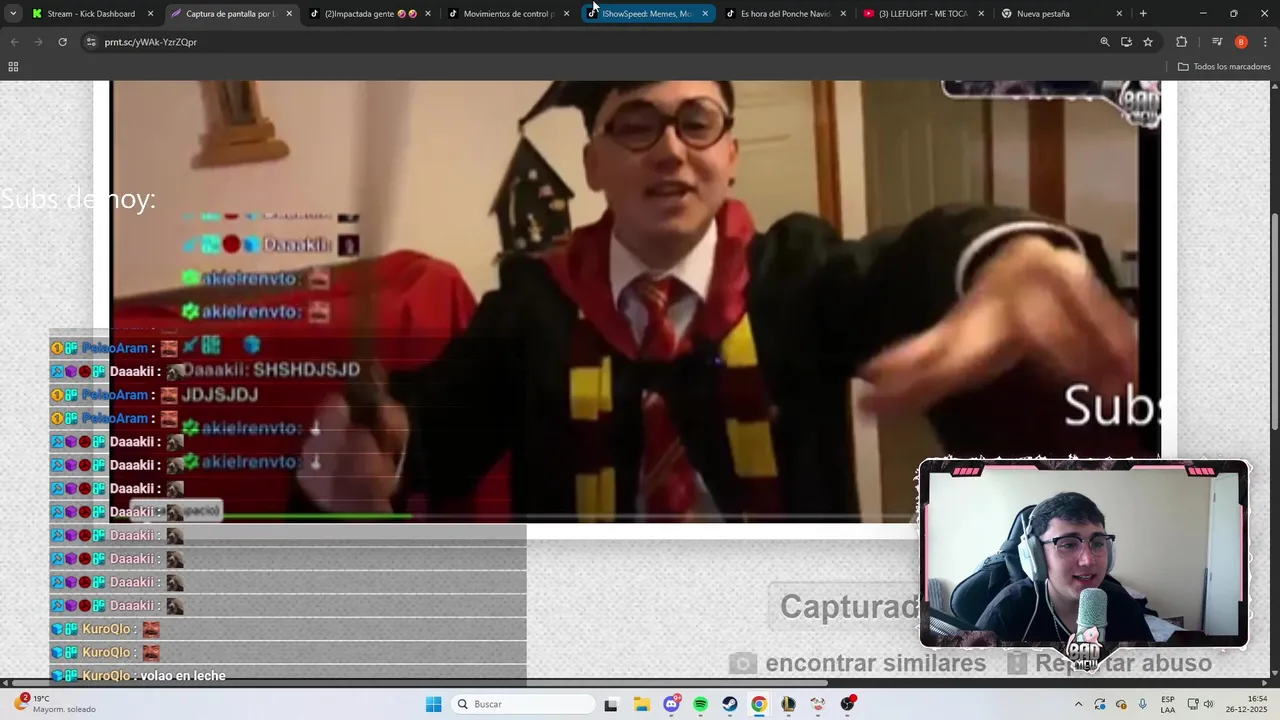Close the Nueva pestaña tab
The width and height of the screenshot is (1280, 720).
(1119, 14)
